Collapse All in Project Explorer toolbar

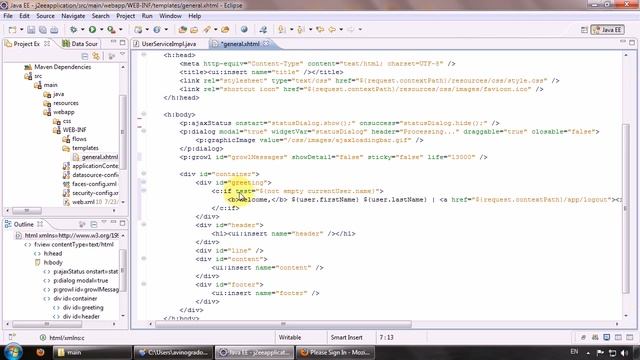(x=85, y=56)
